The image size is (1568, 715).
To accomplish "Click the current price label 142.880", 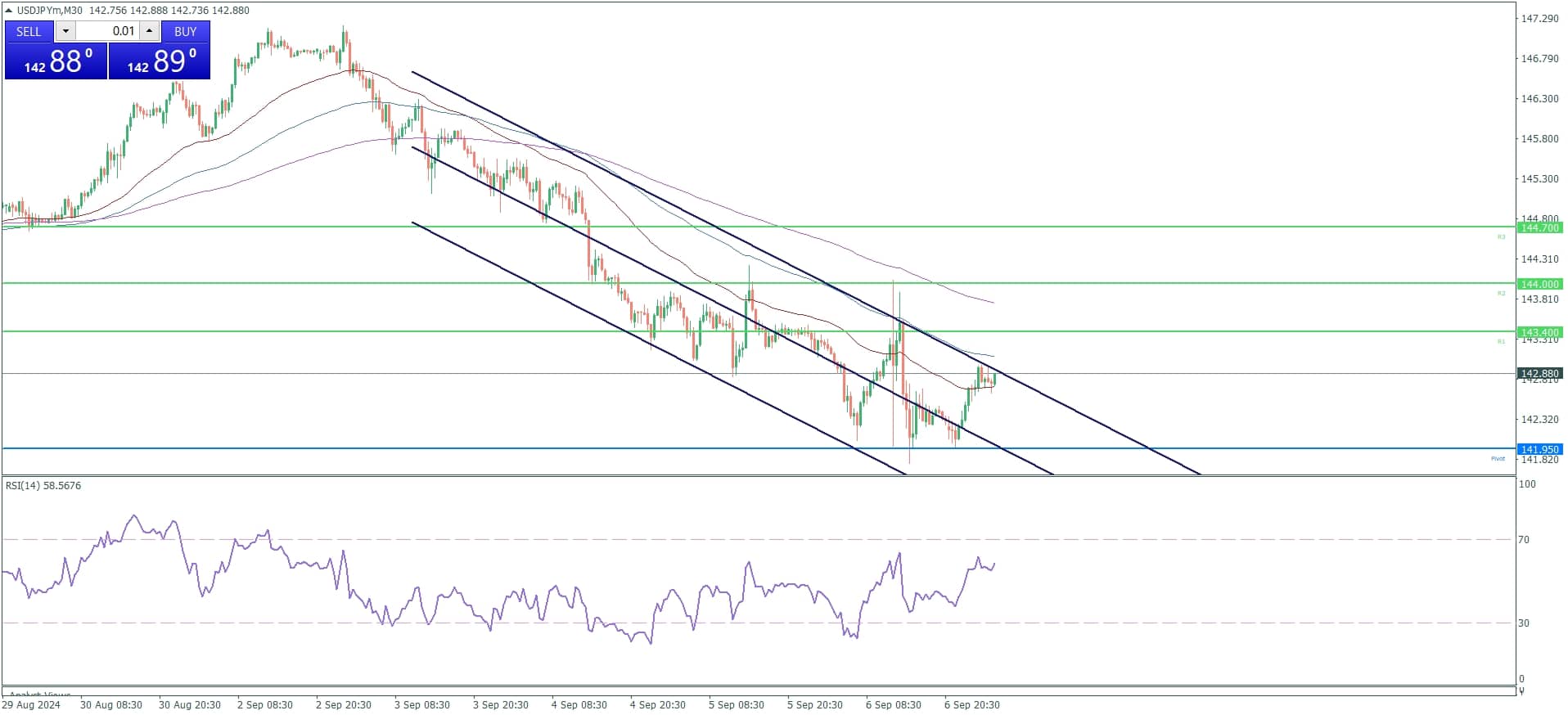I will pos(1539,373).
